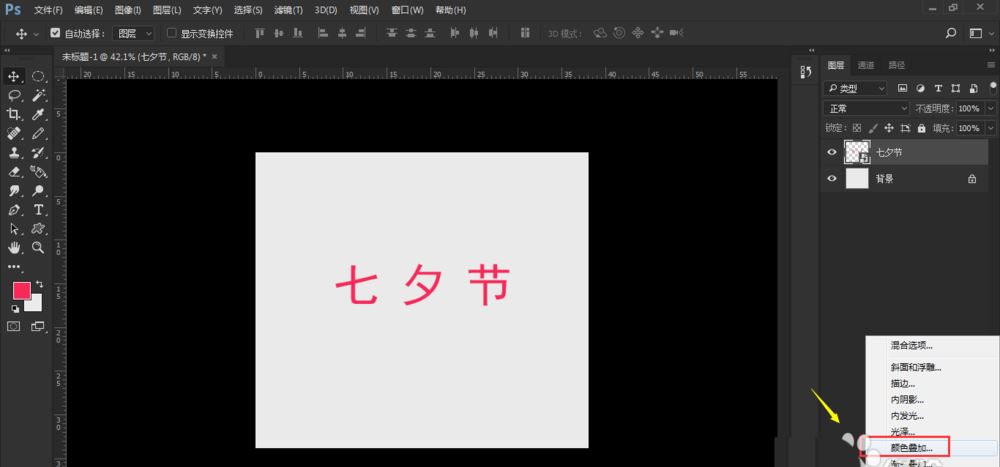1000x467 pixels.
Task: Toggle the layer filtering switch
Action: pos(993,86)
